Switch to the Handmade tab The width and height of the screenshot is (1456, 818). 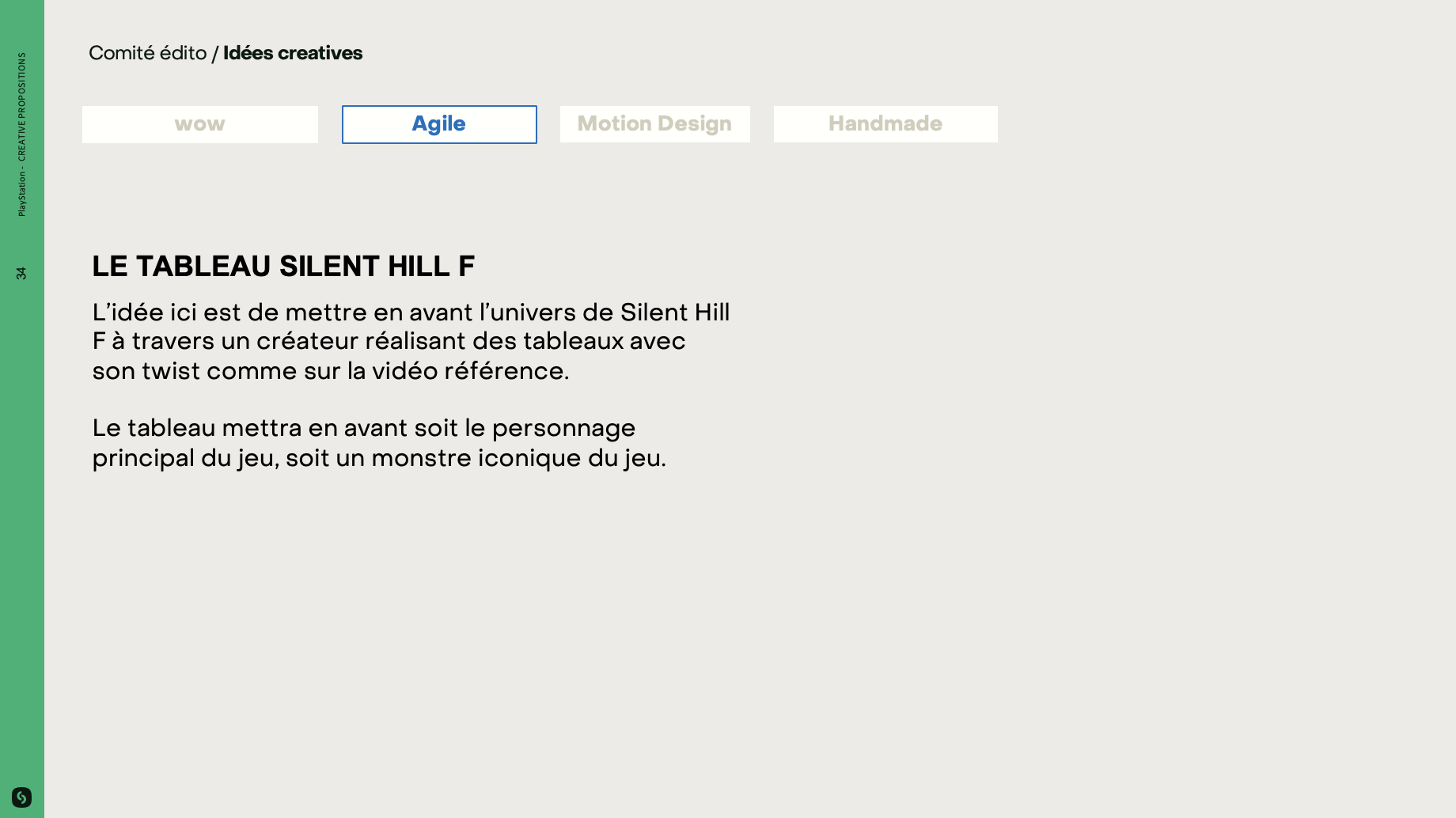tap(885, 124)
